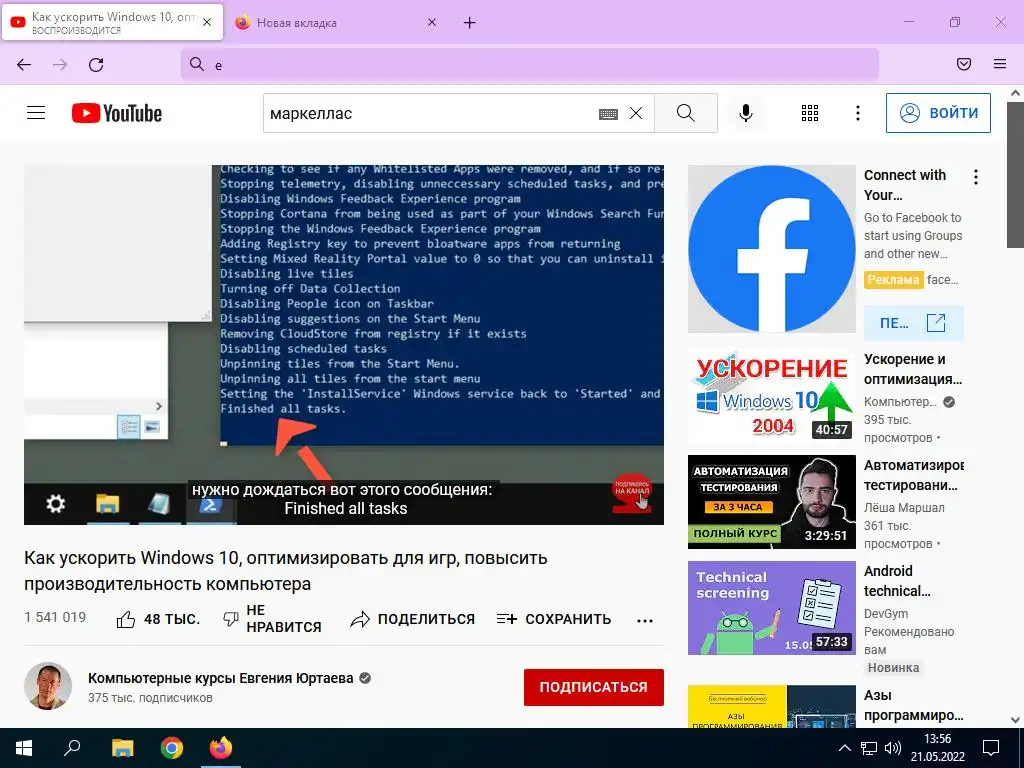Go to YouTube home via logo
The height and width of the screenshot is (768, 1024).
point(117,113)
